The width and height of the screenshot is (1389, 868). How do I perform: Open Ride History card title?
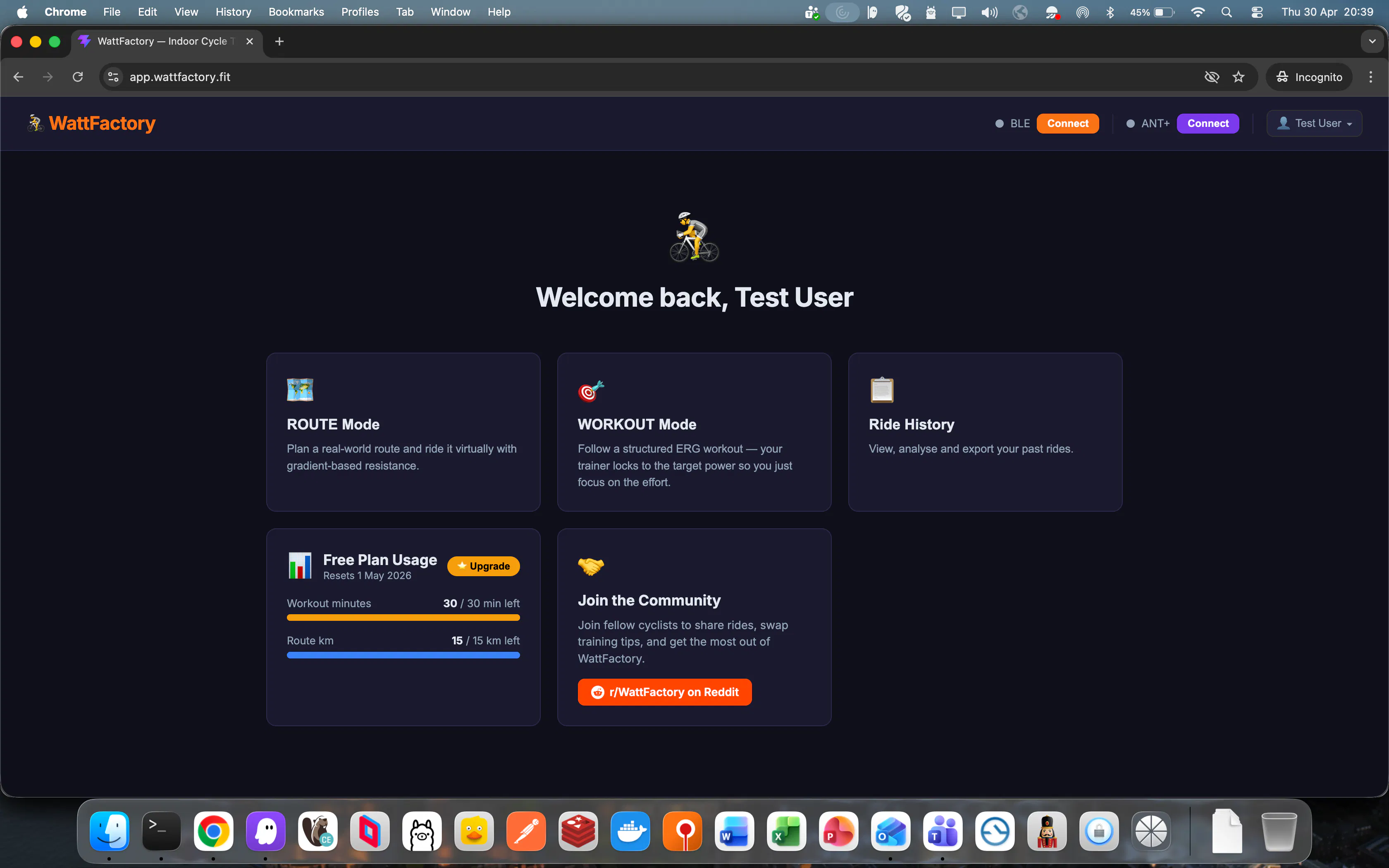(x=911, y=424)
